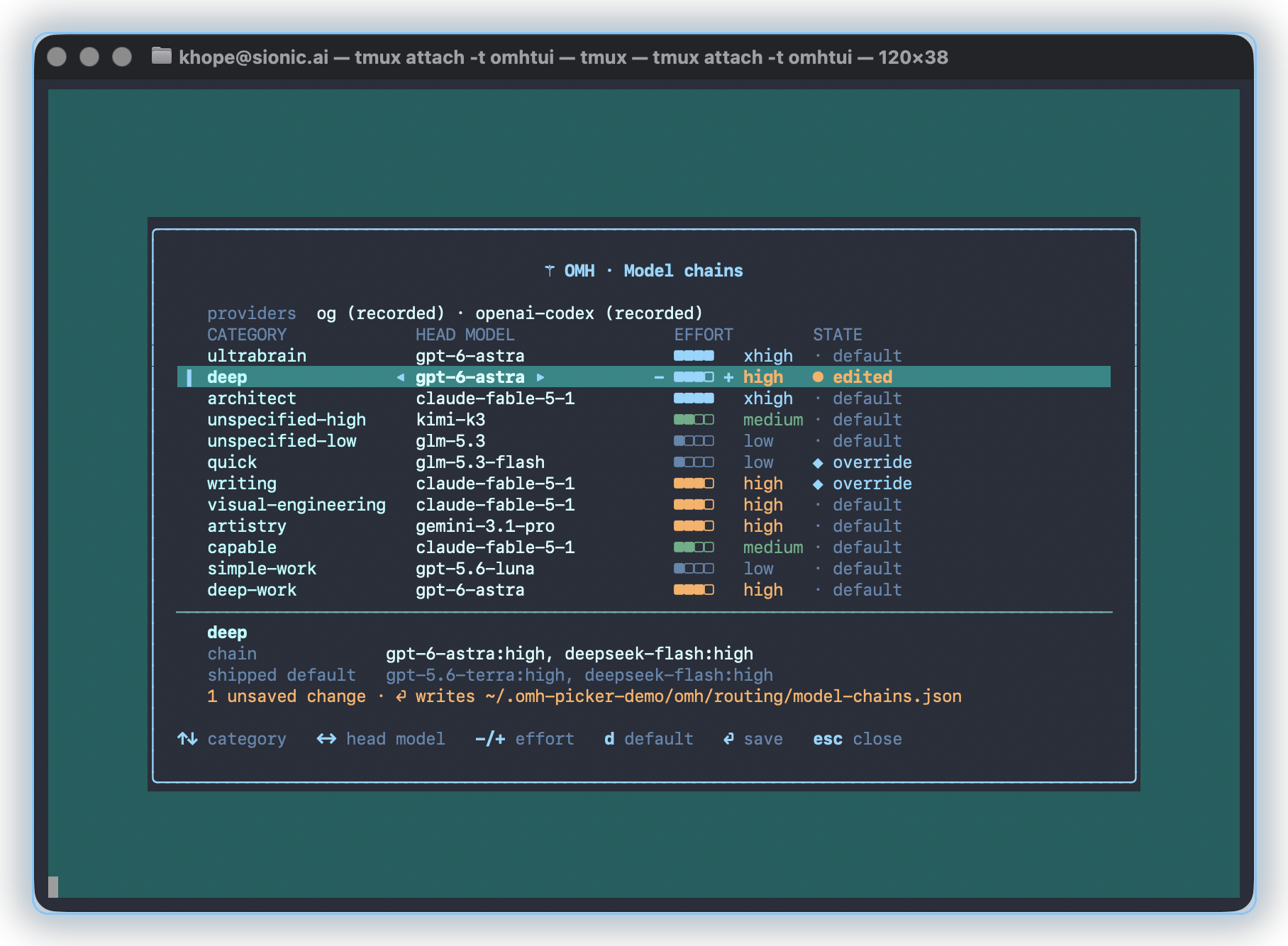Click the override diamond in quick row
This screenshot has width=1288, height=946.
click(x=818, y=462)
